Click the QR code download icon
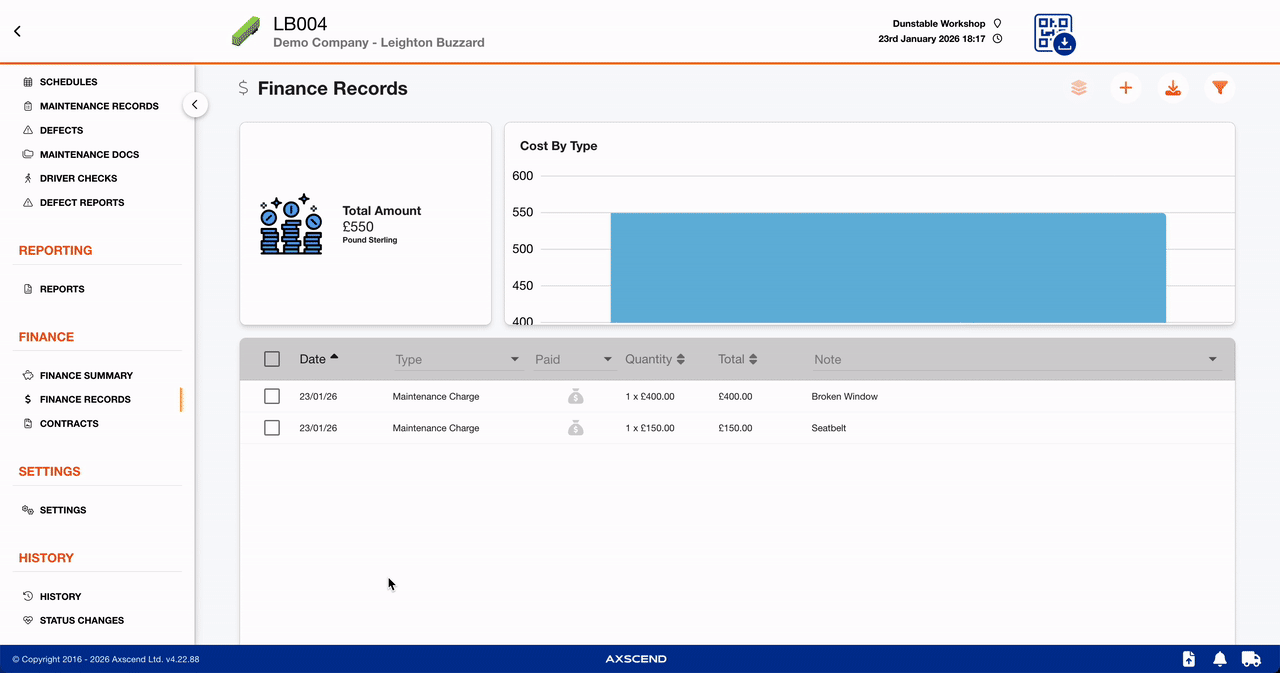 pyautogui.click(x=1053, y=34)
